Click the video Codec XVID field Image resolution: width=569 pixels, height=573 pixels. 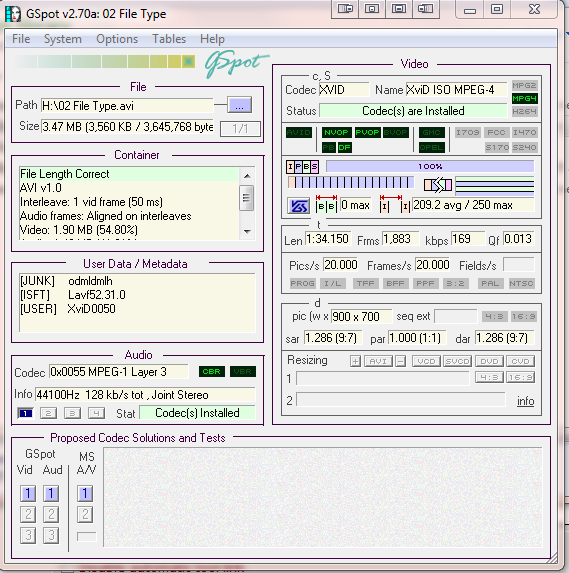(x=344, y=90)
